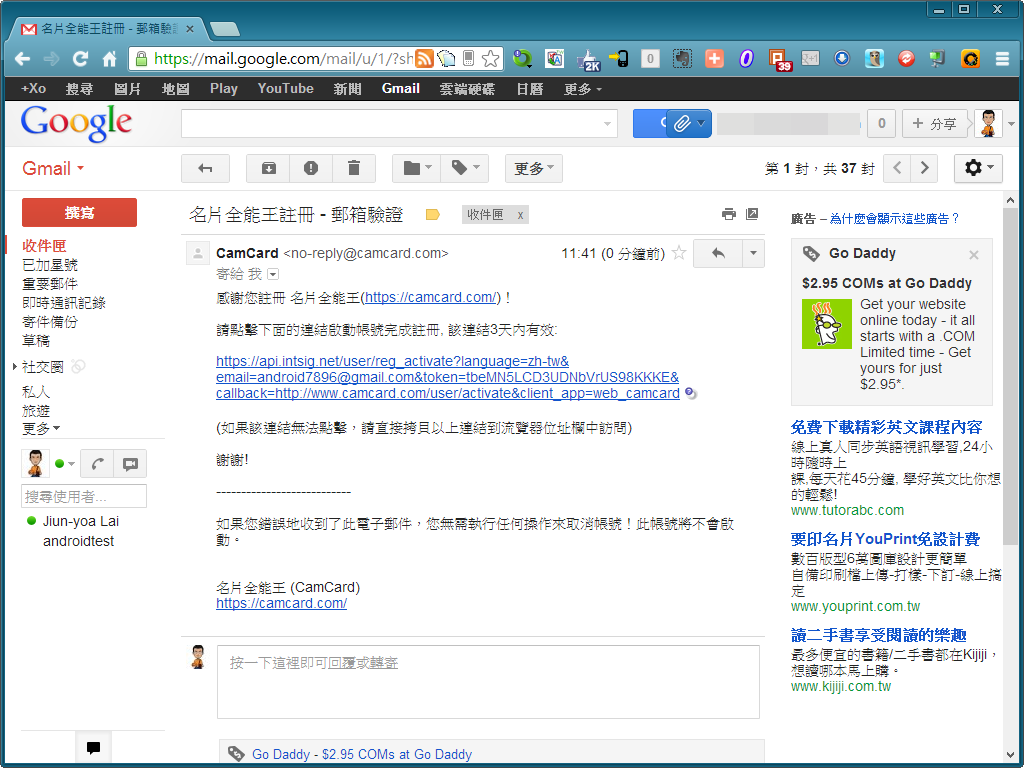Click the 搜尋使用者 chat search field

(x=84, y=496)
